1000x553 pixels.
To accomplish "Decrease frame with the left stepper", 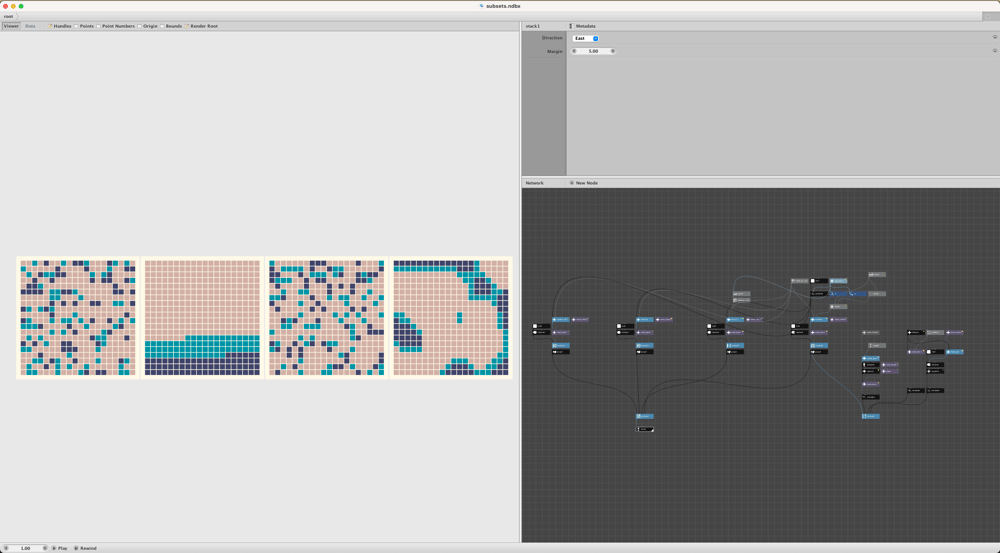I will click(x=6, y=548).
